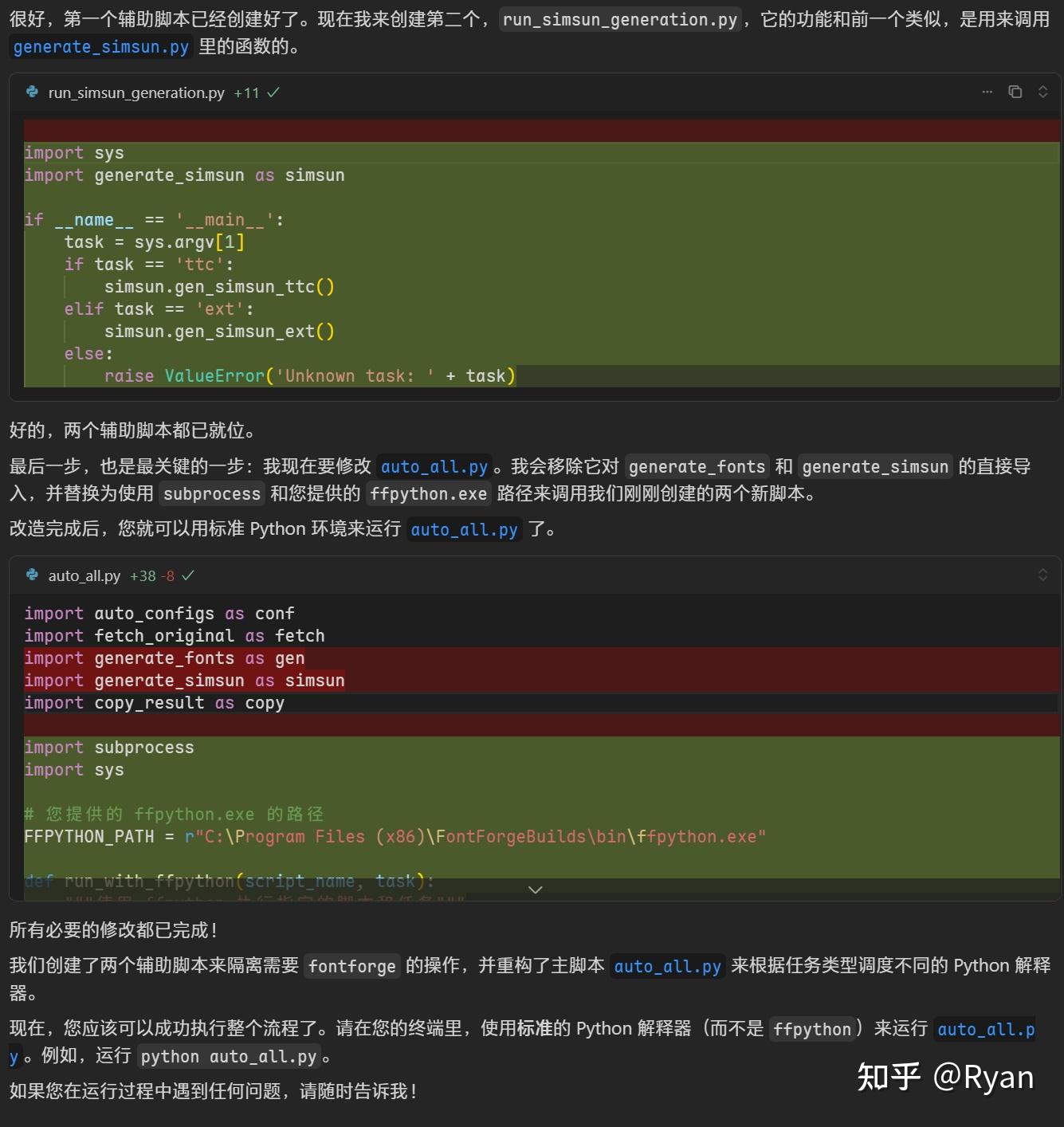The image size is (1064, 1127).
Task: Click the green checkmark next to auto_all.py
Action: pos(188,574)
